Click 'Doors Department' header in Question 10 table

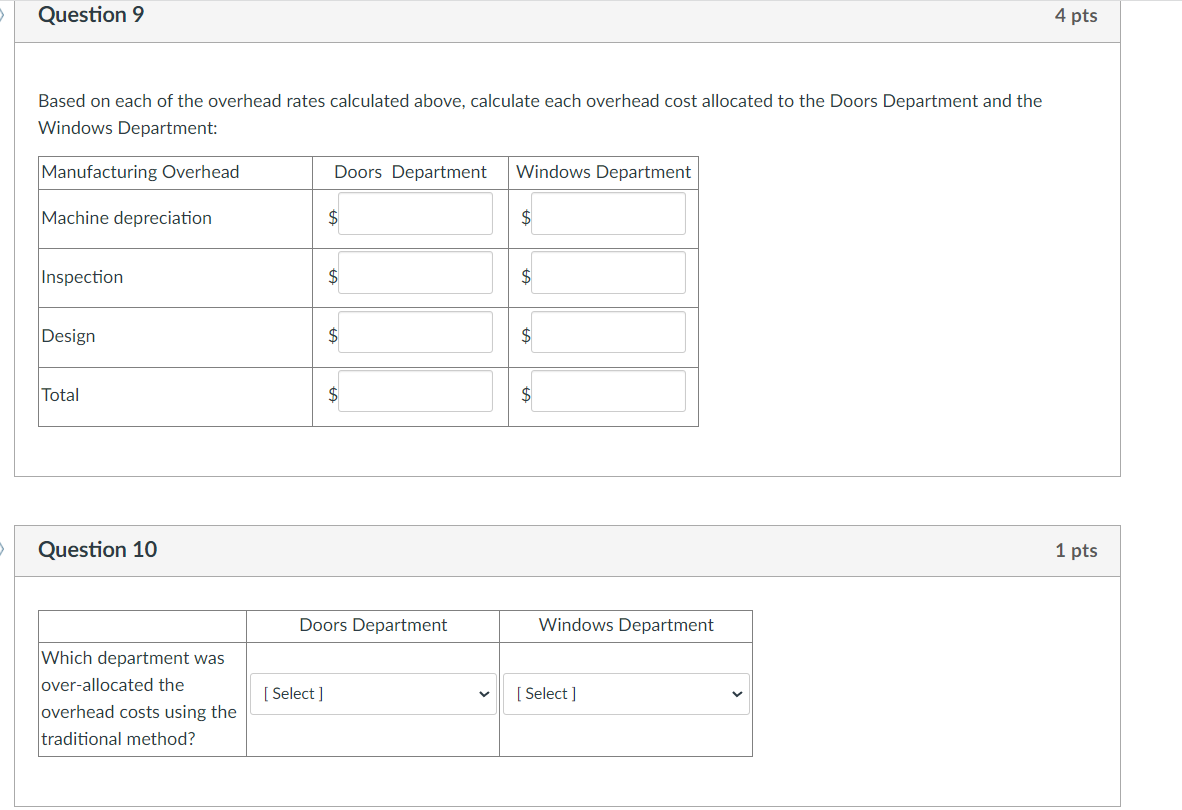coord(373,625)
